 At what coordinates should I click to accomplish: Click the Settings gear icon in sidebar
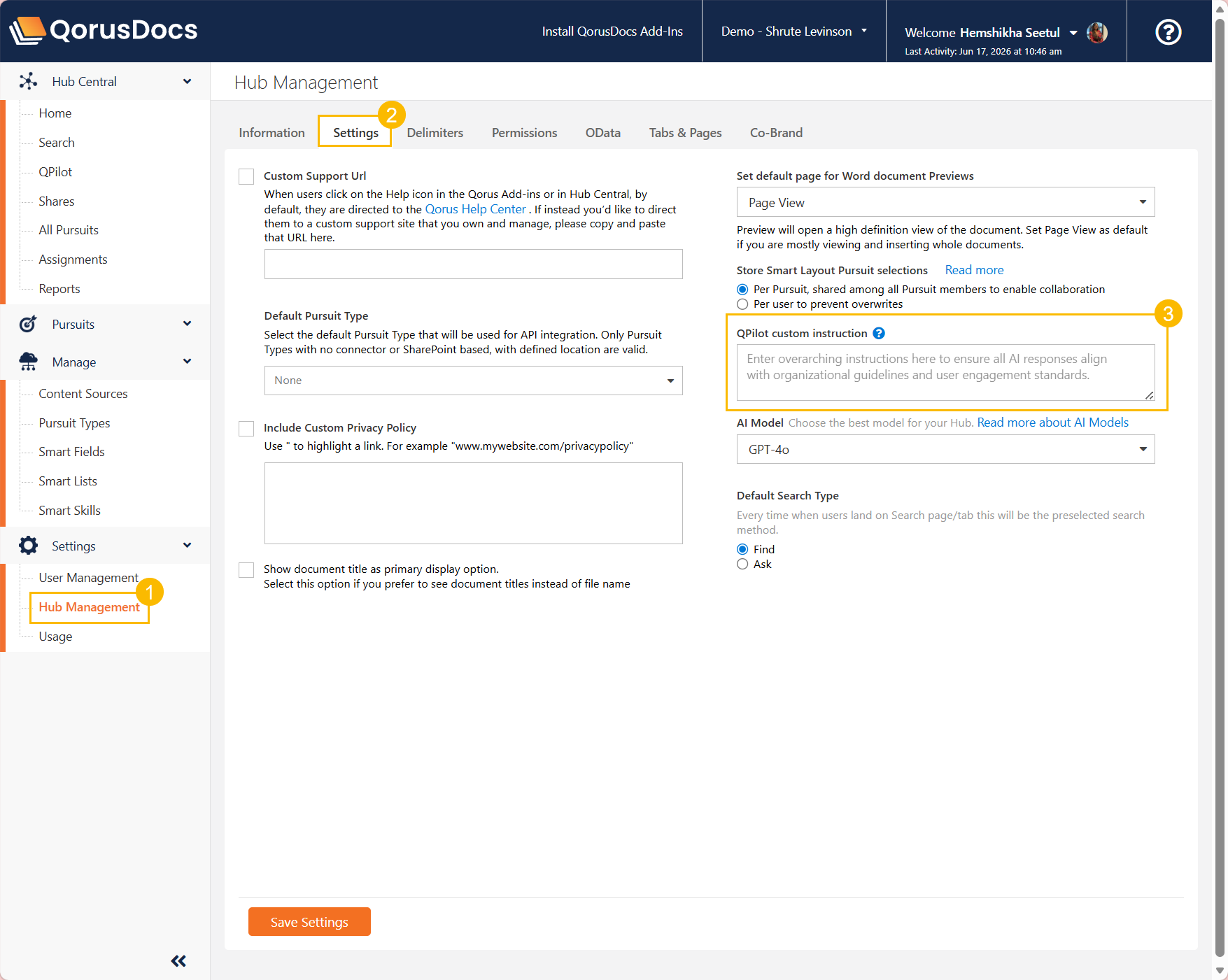point(28,546)
